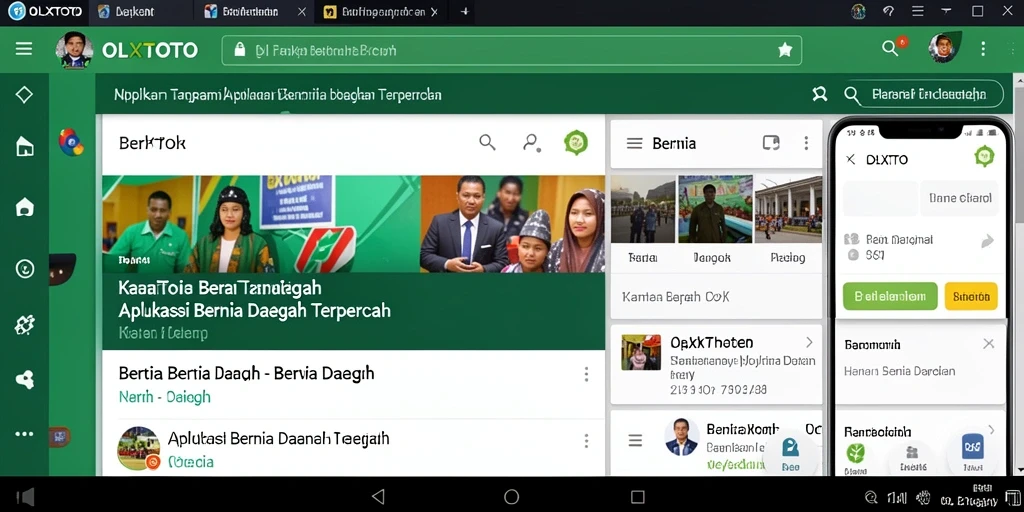Viewport: 1024px width, 512px height.
Task: Click green badge icon in phone DLXTOTO header
Action: 984,157
